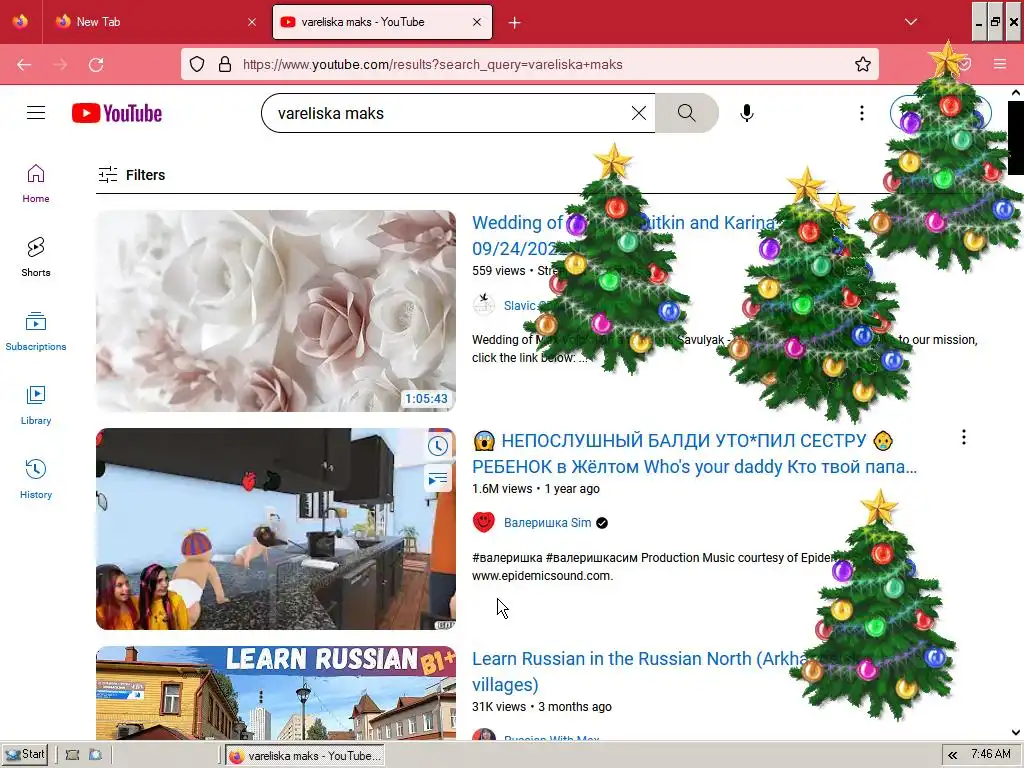1024x768 pixels.
Task: Close the New Tab tab
Action: [x=252, y=22]
